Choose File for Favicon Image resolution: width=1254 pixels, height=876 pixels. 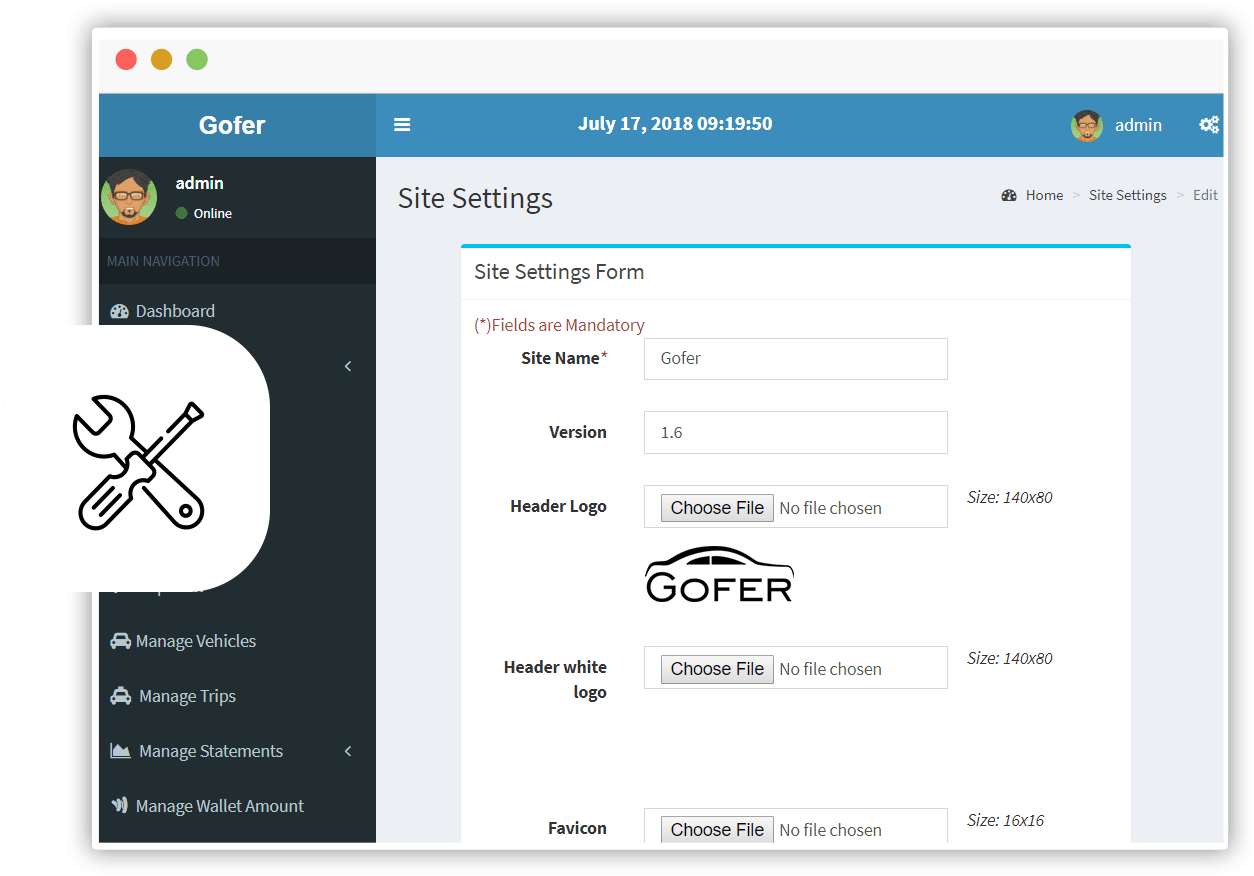[717, 830]
